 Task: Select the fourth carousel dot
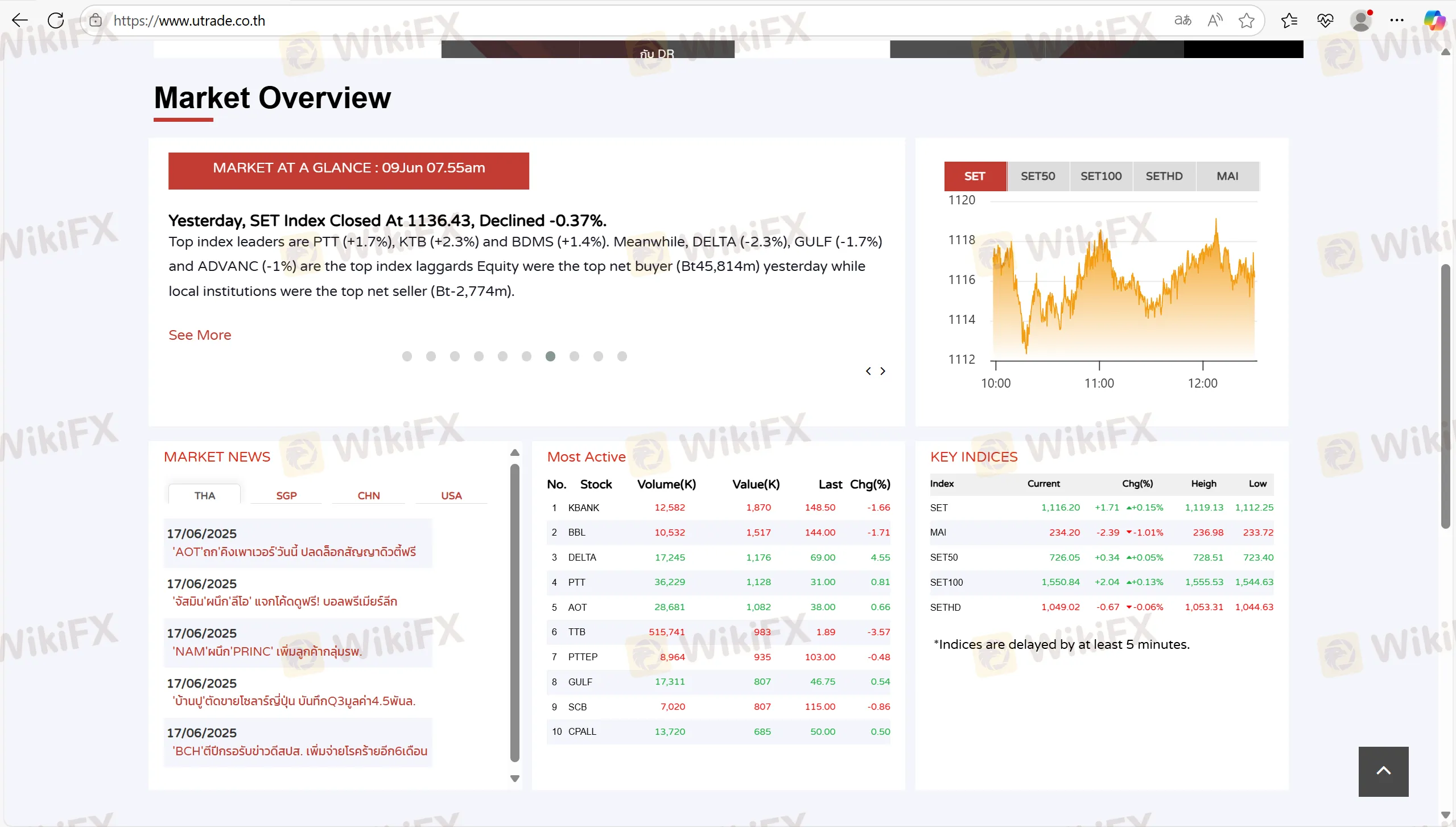[479, 356]
